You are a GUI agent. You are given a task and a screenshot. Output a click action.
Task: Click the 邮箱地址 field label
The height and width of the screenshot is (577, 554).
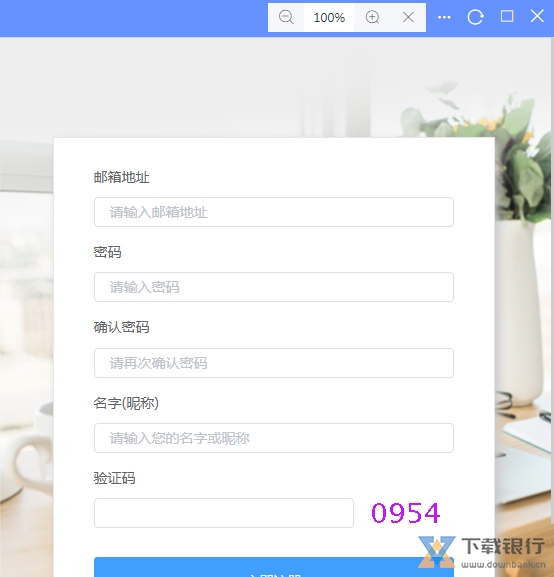(x=121, y=177)
